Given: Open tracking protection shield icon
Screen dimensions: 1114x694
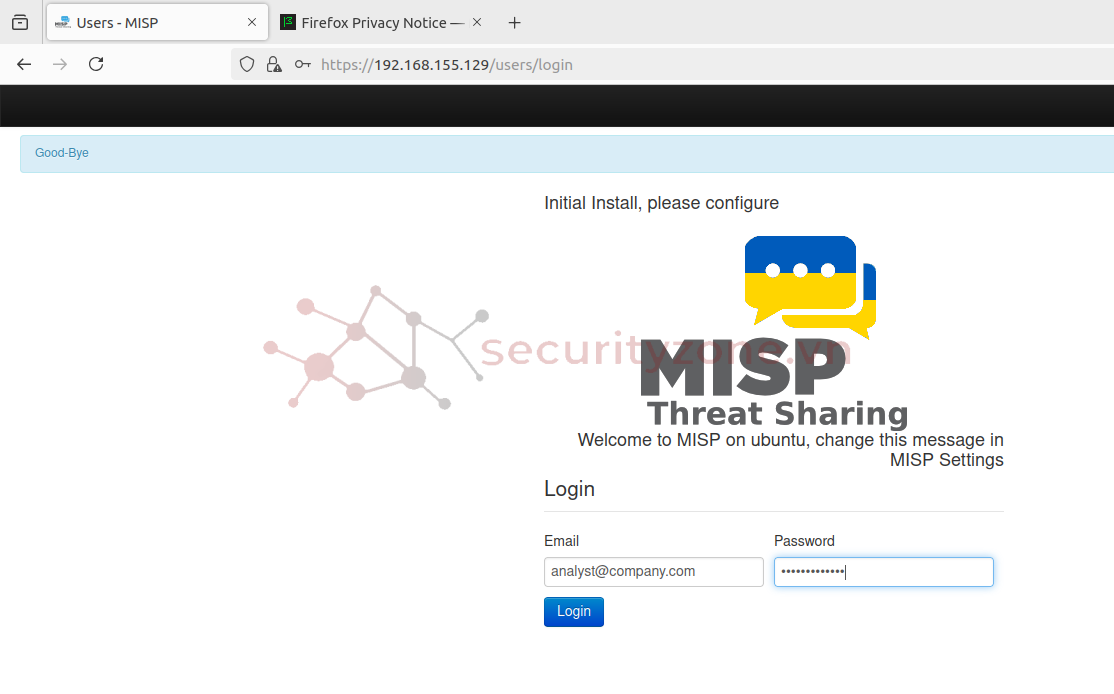Looking at the screenshot, I should tap(247, 65).
